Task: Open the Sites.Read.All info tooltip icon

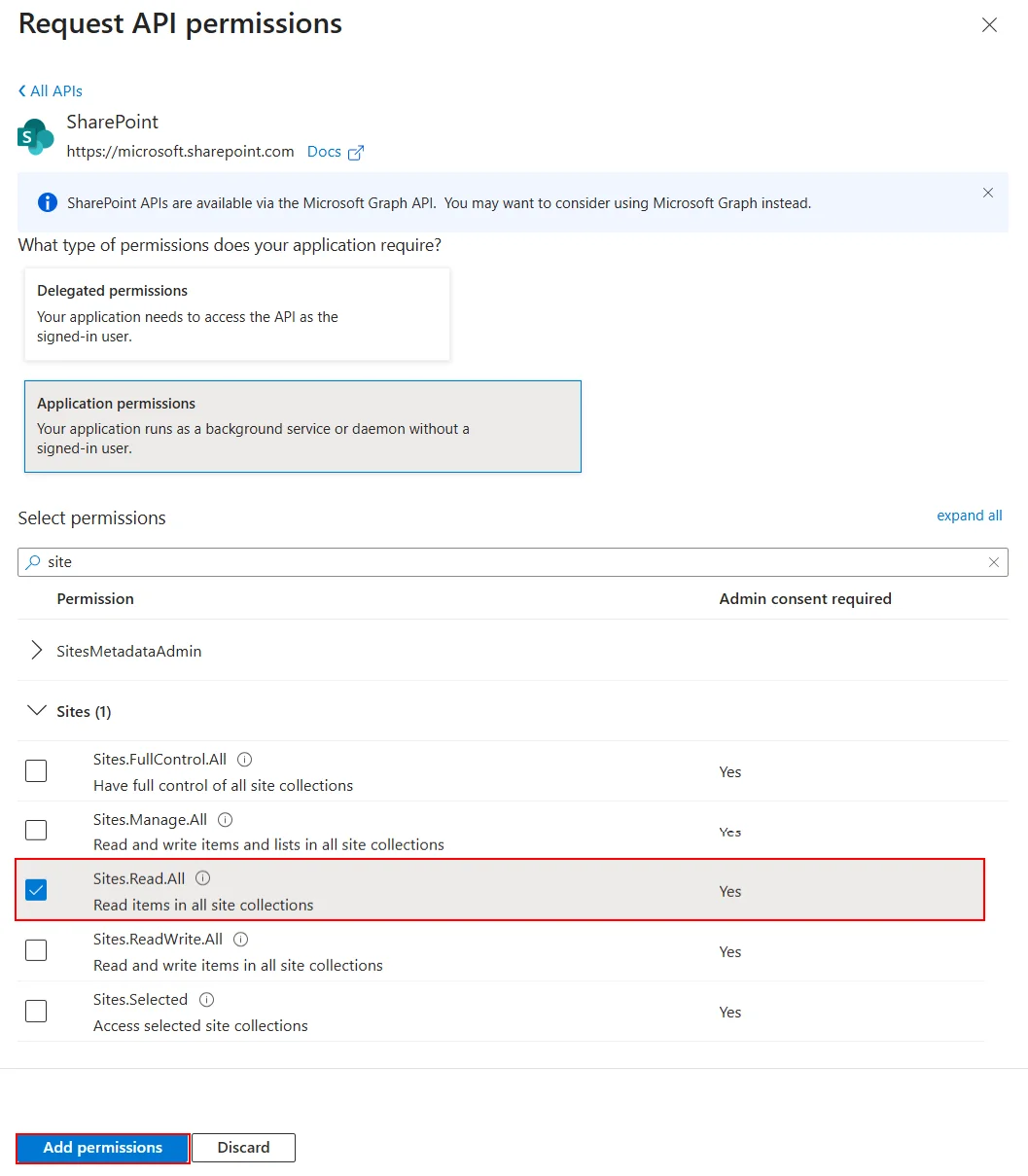Action: click(202, 877)
